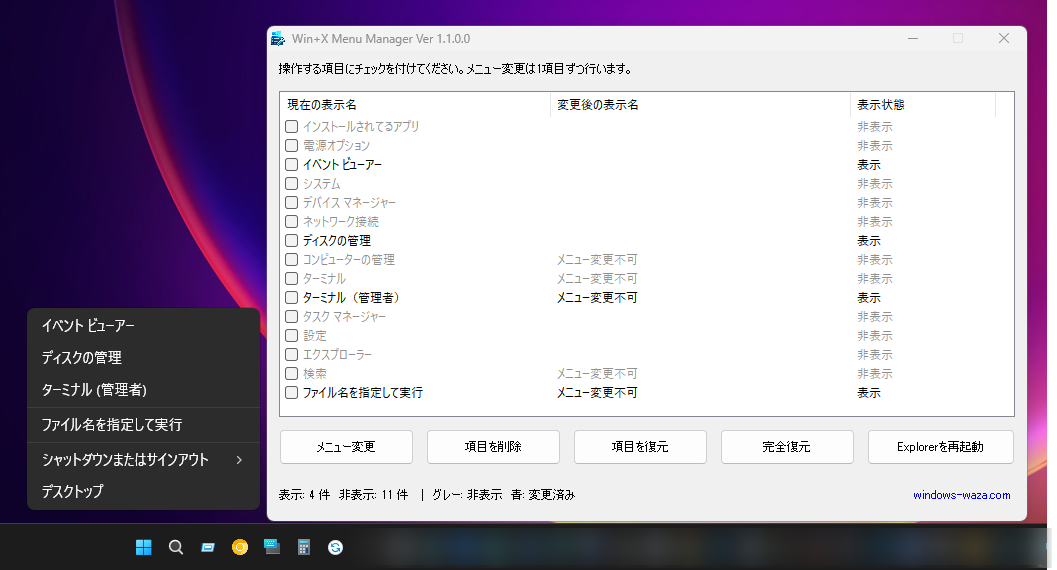The width and height of the screenshot is (1057, 570).
Task: Click the 完全復元 button
Action: 787,447
